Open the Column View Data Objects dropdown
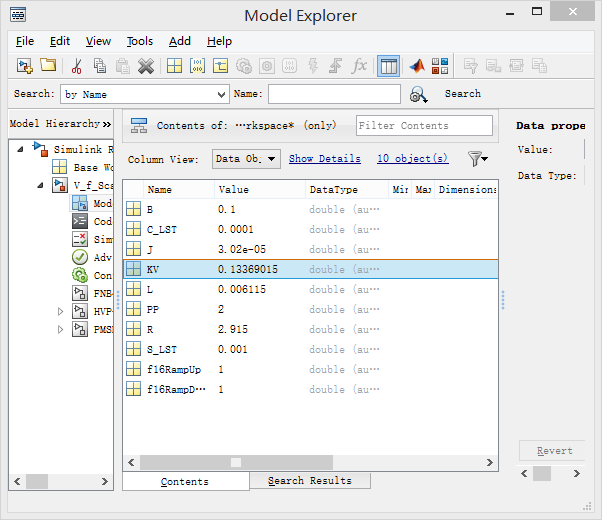 coord(246,159)
